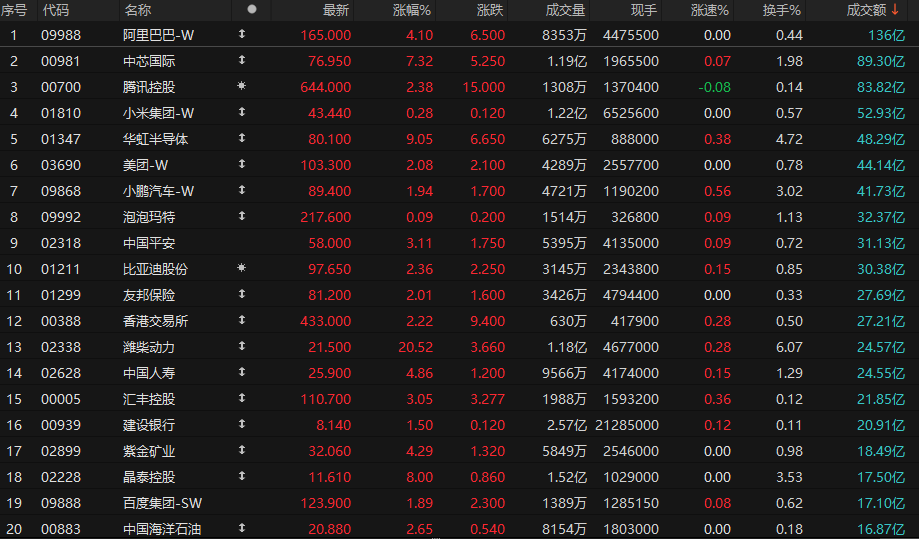Select the 腾讯控股 stock name

coord(149,87)
